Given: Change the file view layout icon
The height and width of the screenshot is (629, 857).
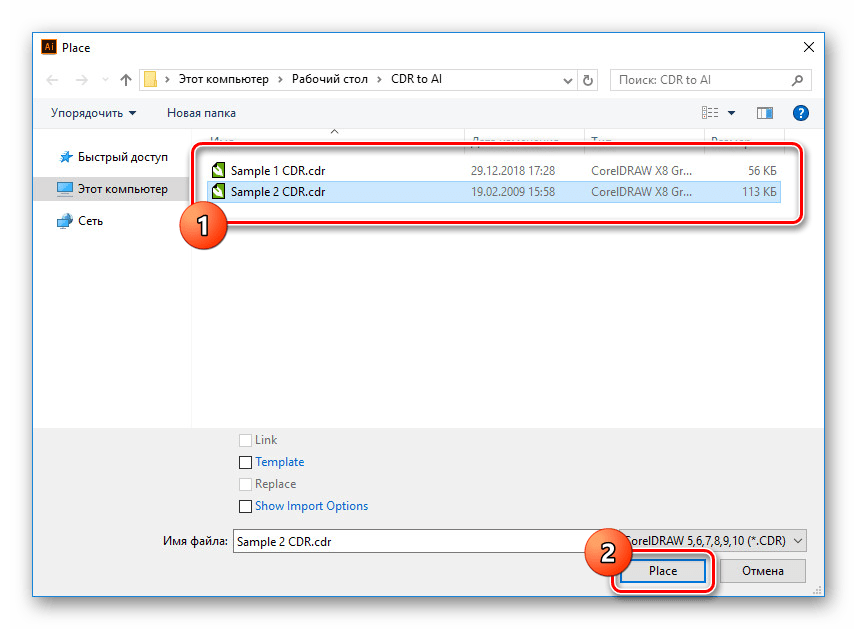Looking at the screenshot, I should 710,113.
